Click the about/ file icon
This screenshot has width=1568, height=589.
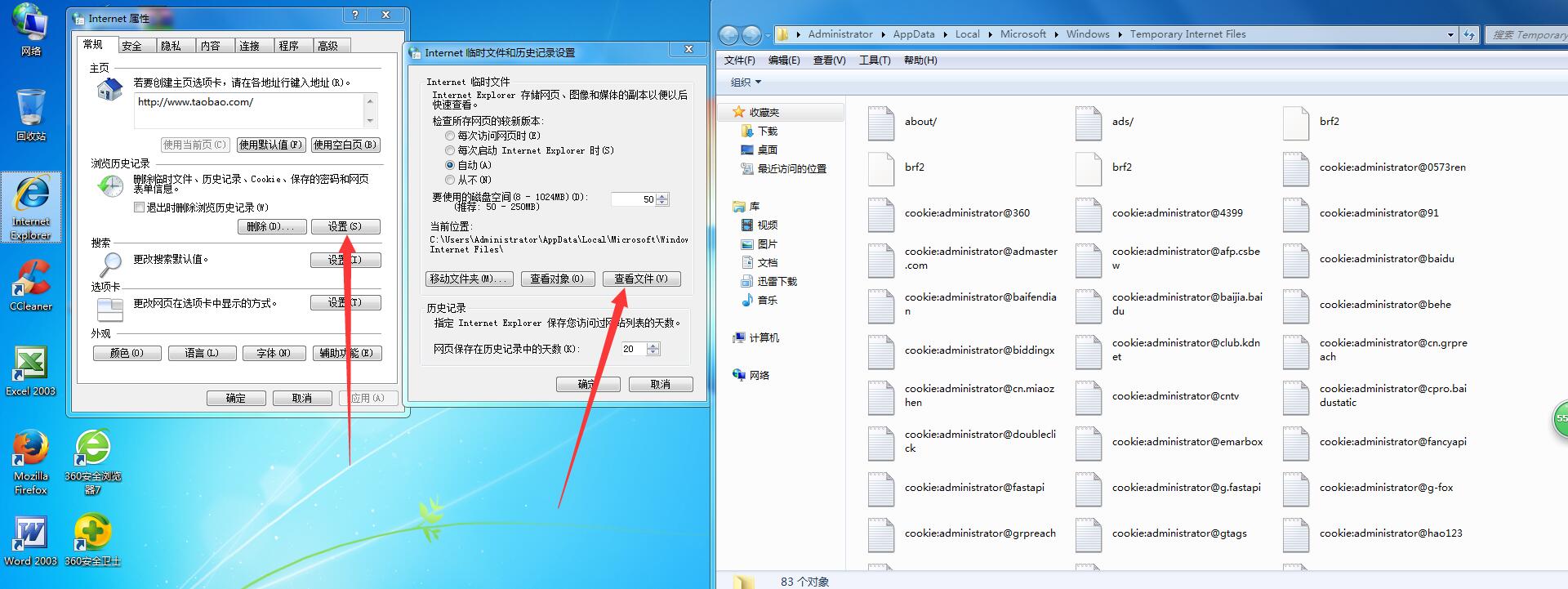pyautogui.click(x=881, y=123)
